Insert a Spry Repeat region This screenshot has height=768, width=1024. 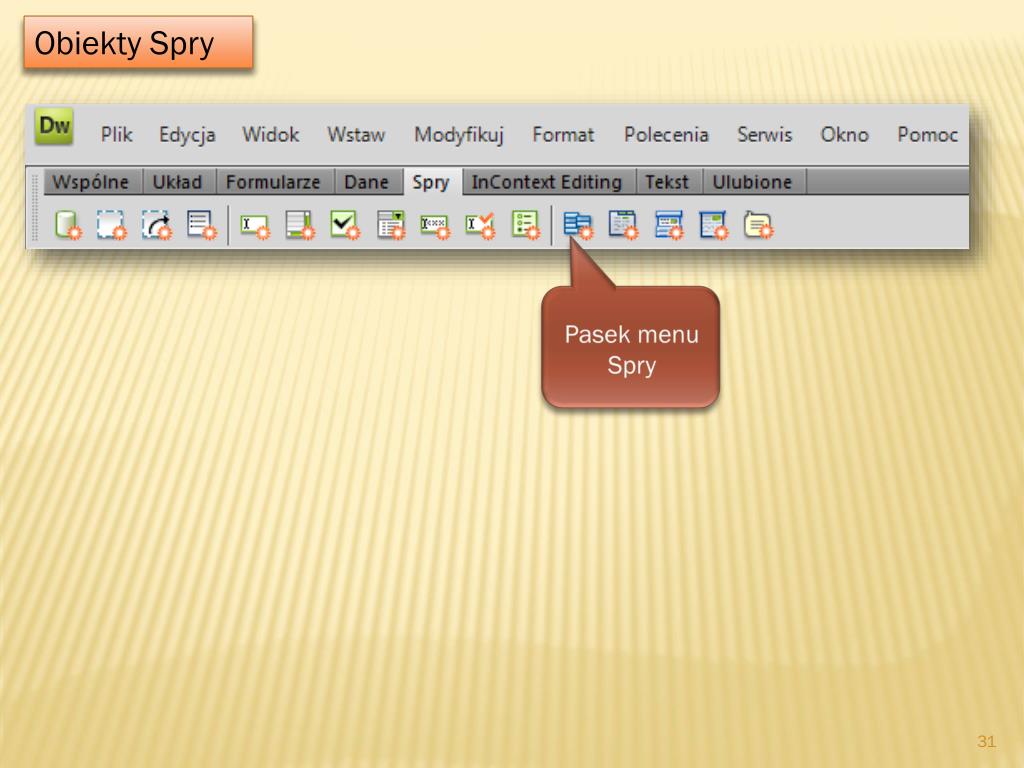(x=157, y=225)
